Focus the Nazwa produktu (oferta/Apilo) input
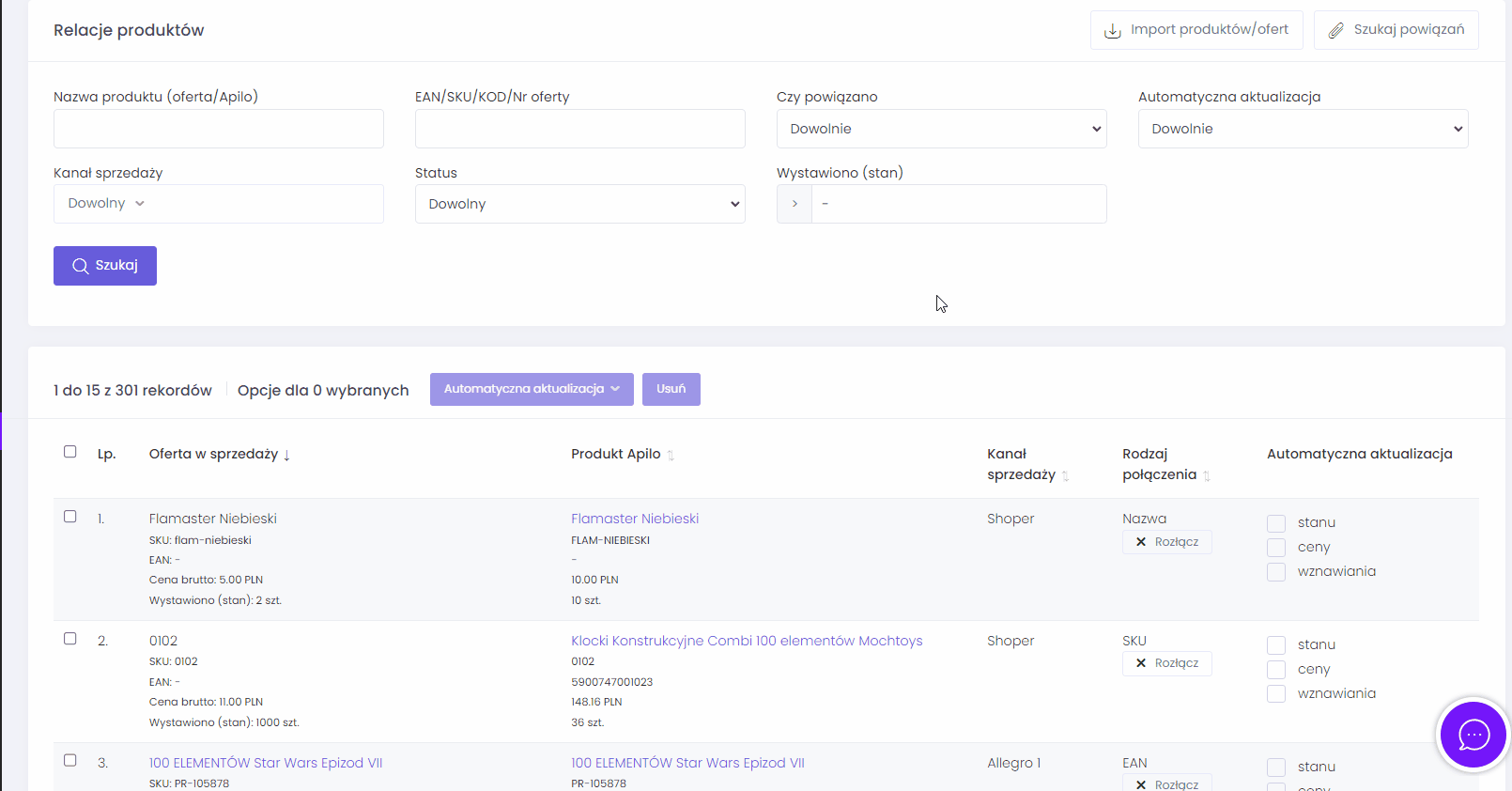 pyautogui.click(x=219, y=129)
